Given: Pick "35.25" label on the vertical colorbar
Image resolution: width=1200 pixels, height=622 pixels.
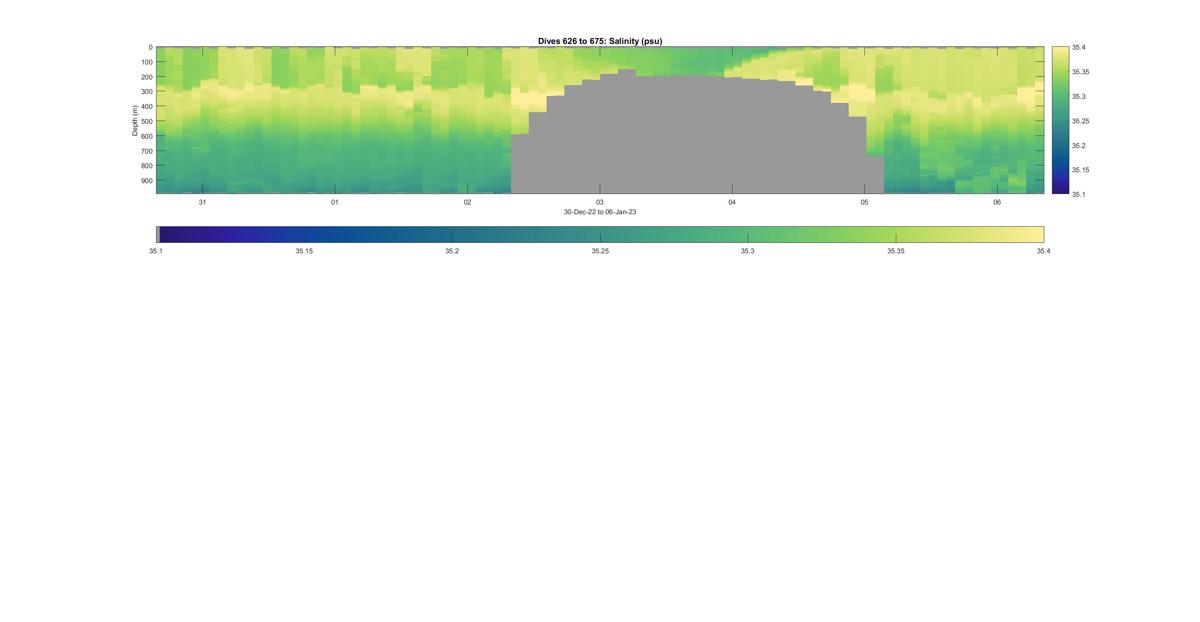Looking at the screenshot, I should 1080,121.
